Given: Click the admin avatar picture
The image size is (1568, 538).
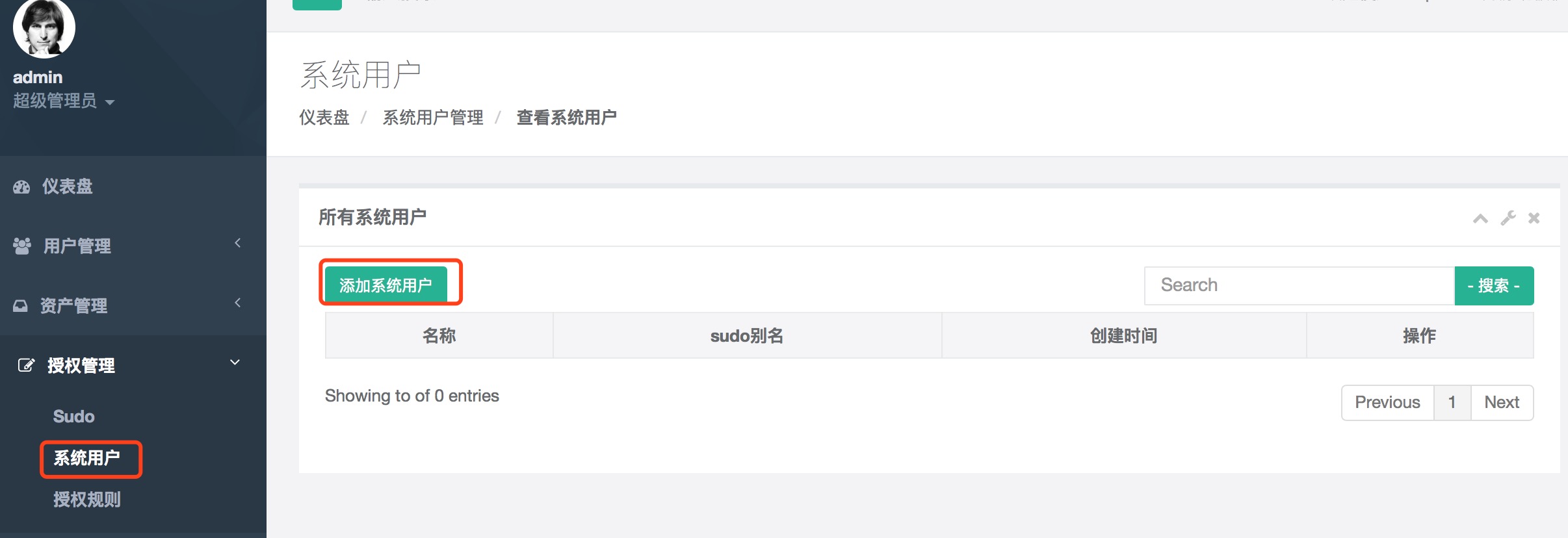Looking at the screenshot, I should [44, 29].
